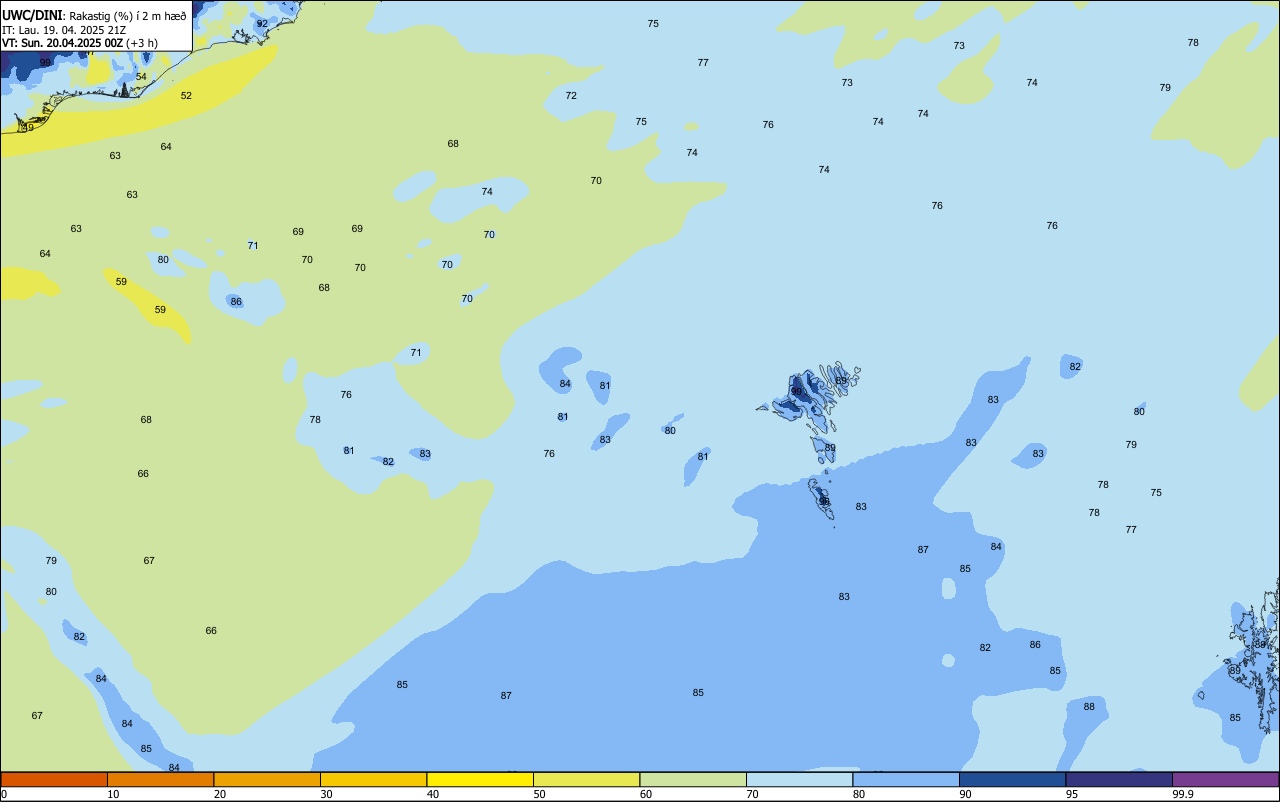This screenshot has width=1280, height=802.
Task: Click the humidity value 54 near the coast
Action: point(141,77)
